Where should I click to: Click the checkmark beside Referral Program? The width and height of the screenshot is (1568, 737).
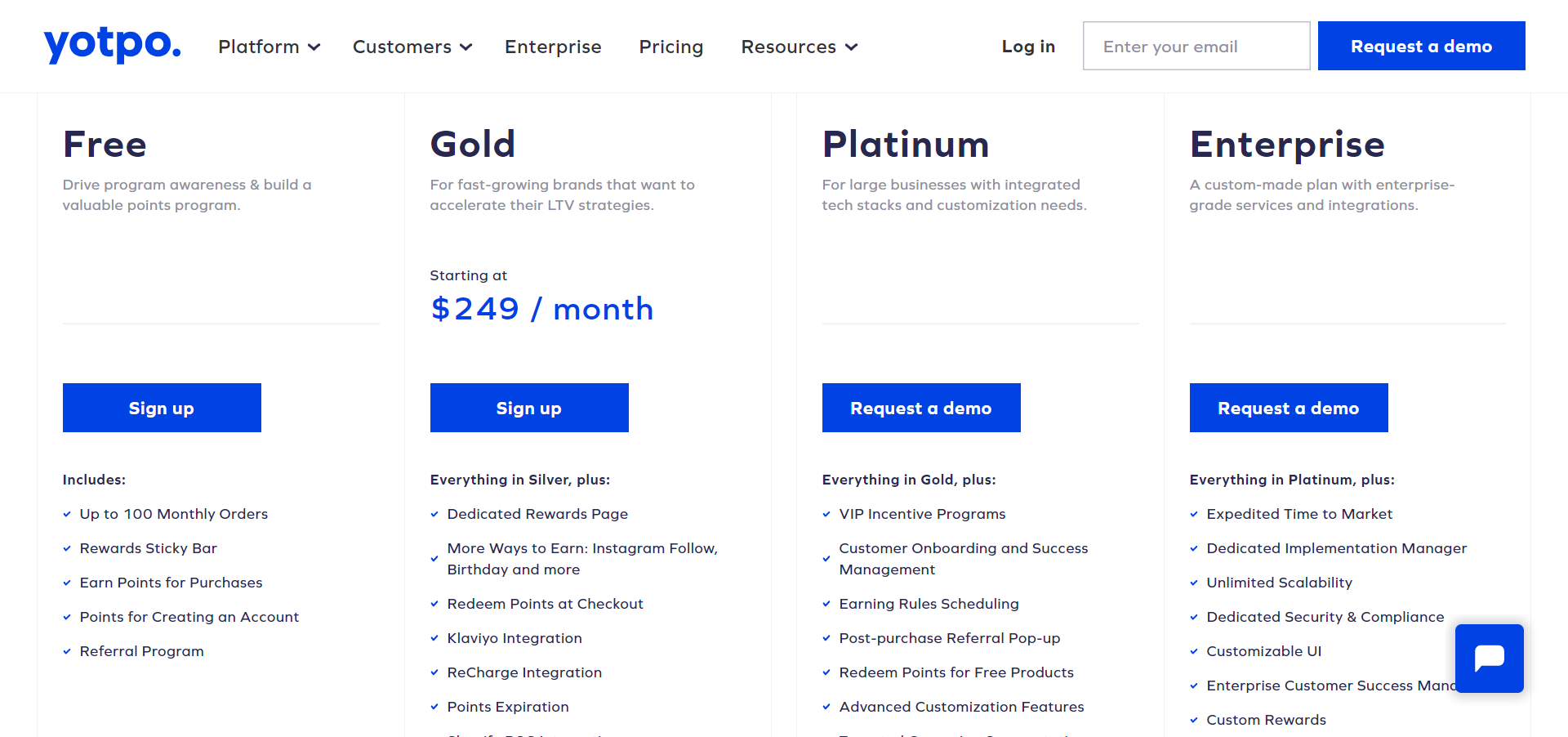66,652
